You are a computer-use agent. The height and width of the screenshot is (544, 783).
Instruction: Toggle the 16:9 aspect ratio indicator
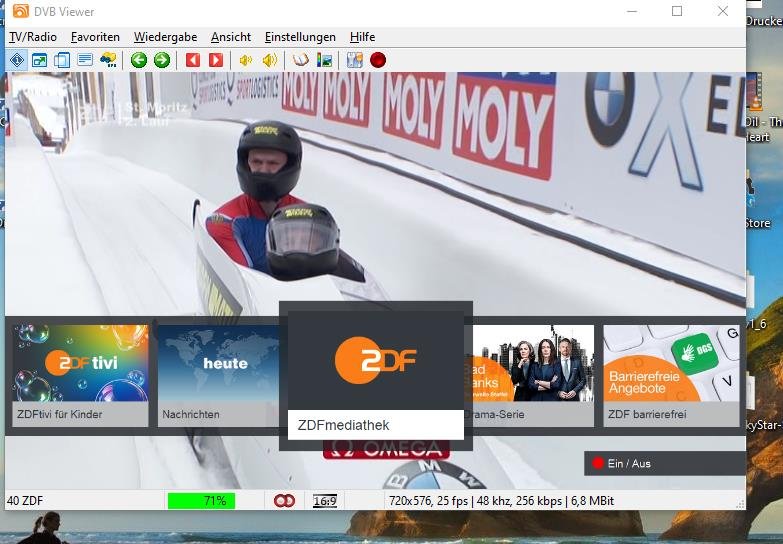pyautogui.click(x=325, y=501)
